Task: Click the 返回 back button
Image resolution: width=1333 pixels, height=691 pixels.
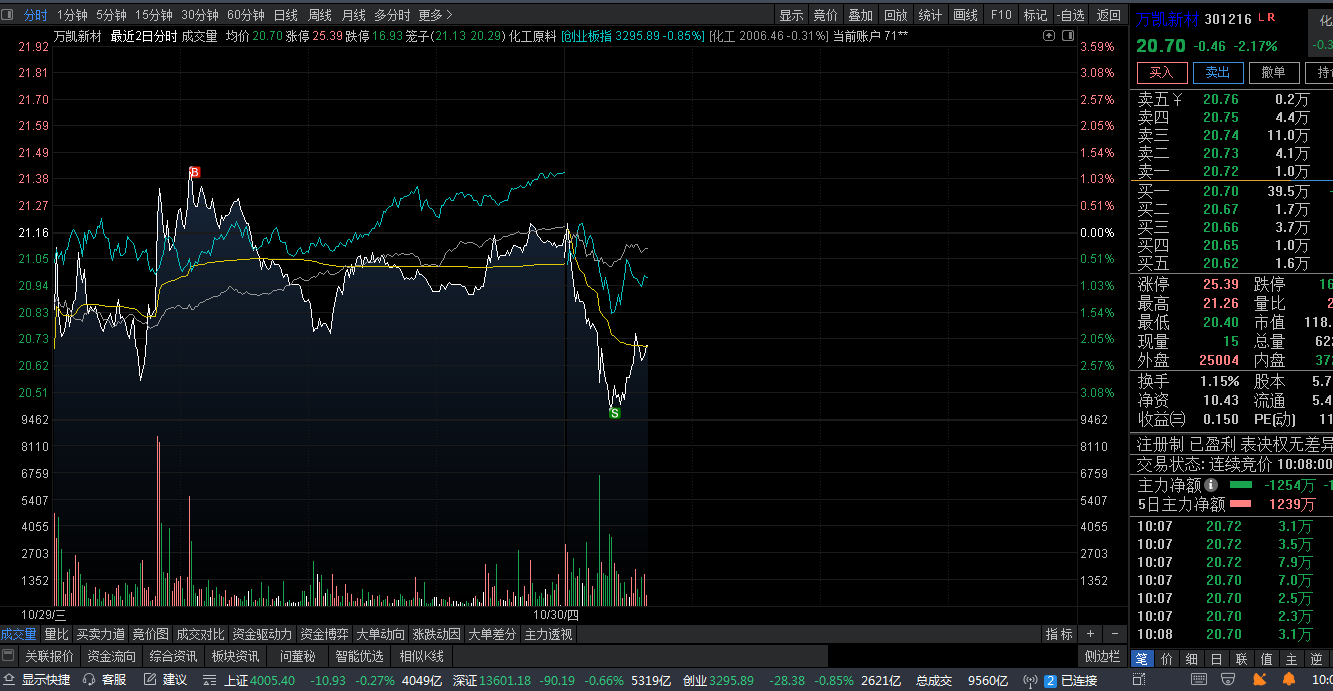Action: pos(1108,15)
